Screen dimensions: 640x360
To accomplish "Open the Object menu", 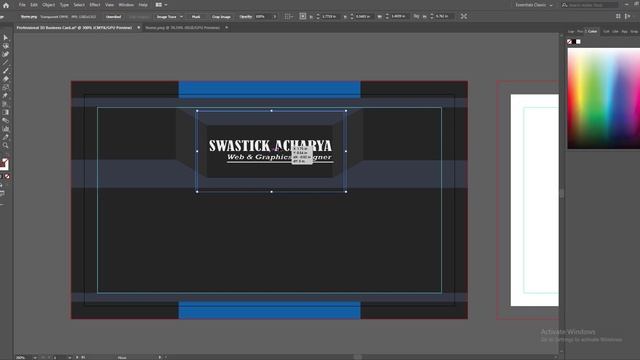I will pyautogui.click(x=49, y=5).
